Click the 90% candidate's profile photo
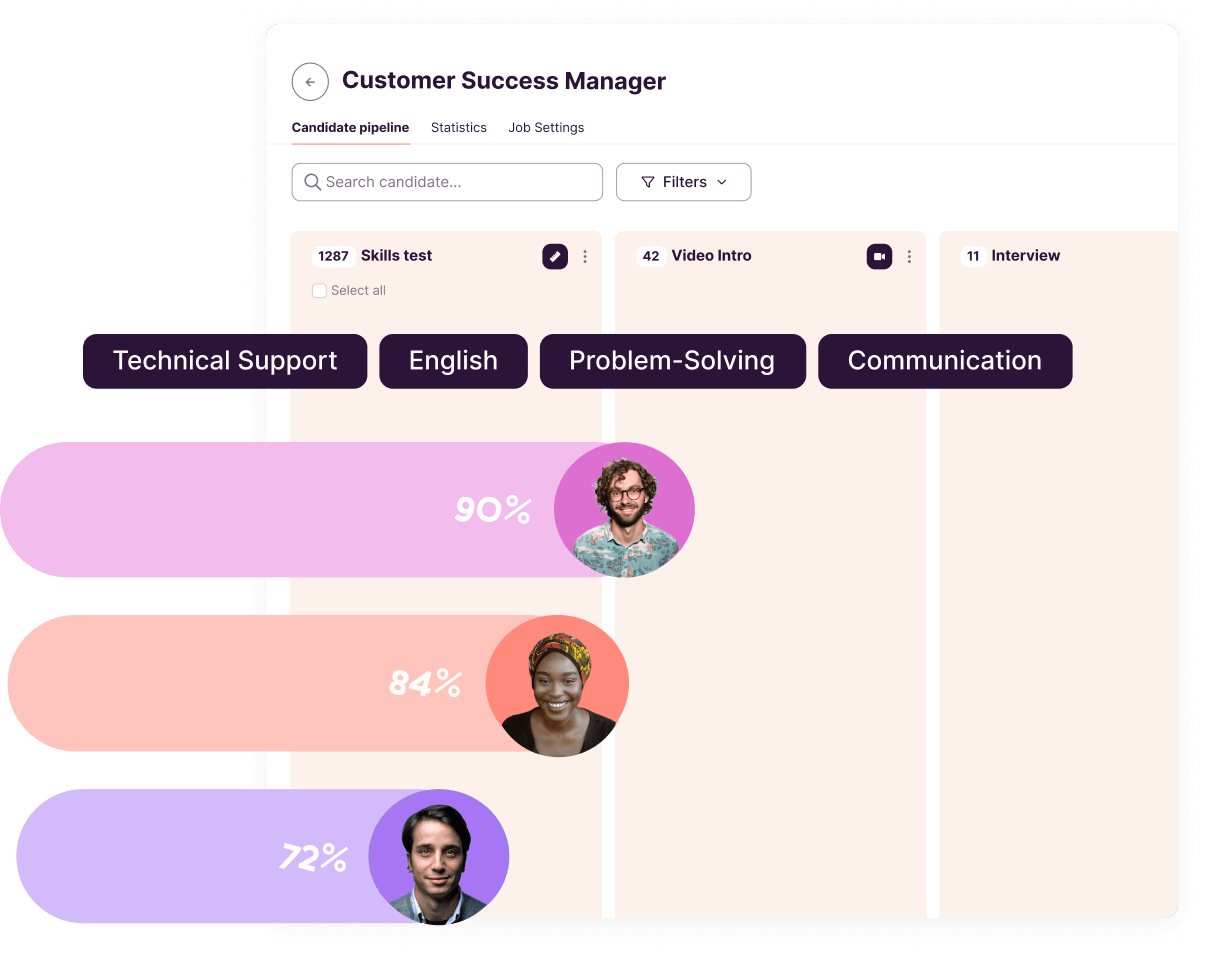 point(625,510)
